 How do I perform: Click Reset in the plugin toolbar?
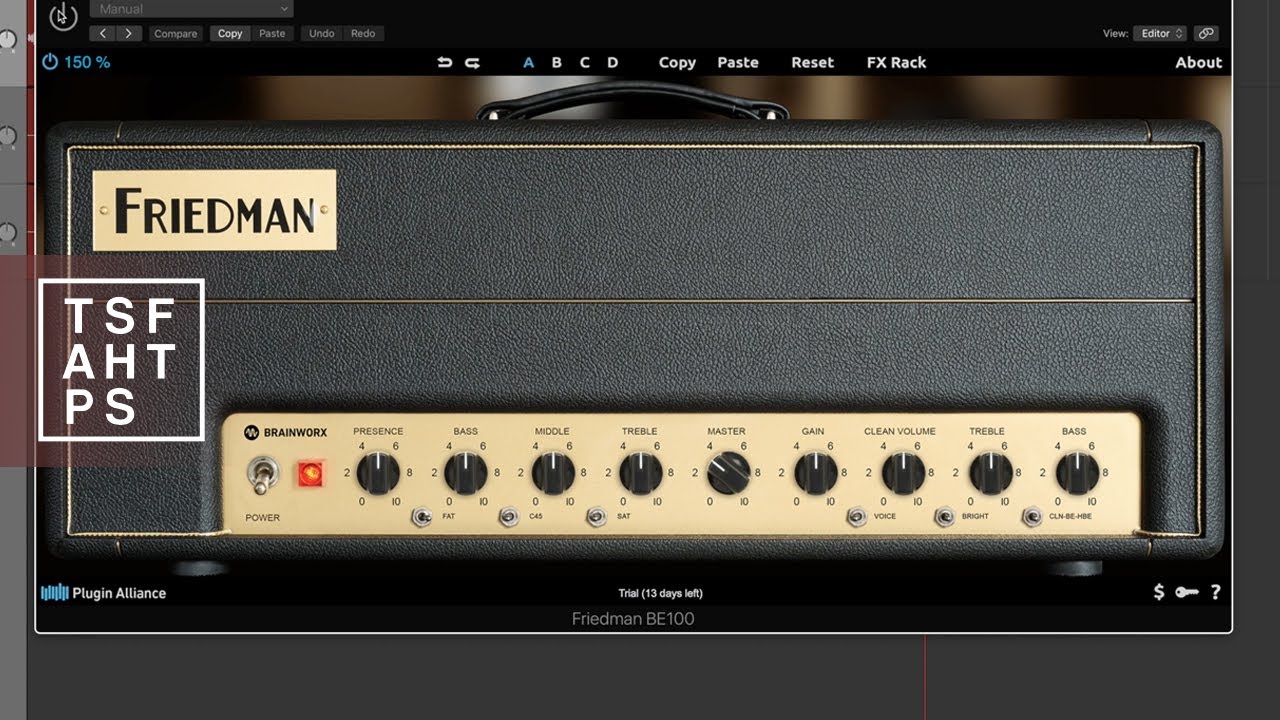[812, 62]
